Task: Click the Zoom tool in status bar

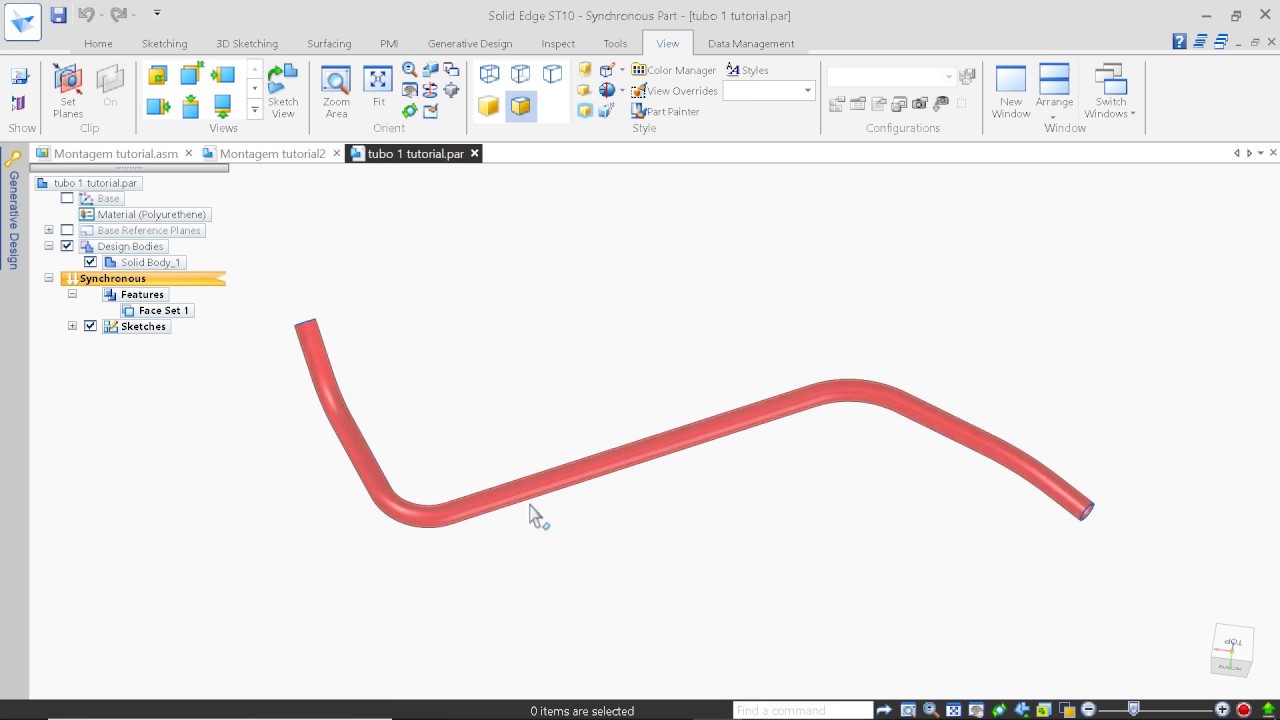Action: pos(931,710)
